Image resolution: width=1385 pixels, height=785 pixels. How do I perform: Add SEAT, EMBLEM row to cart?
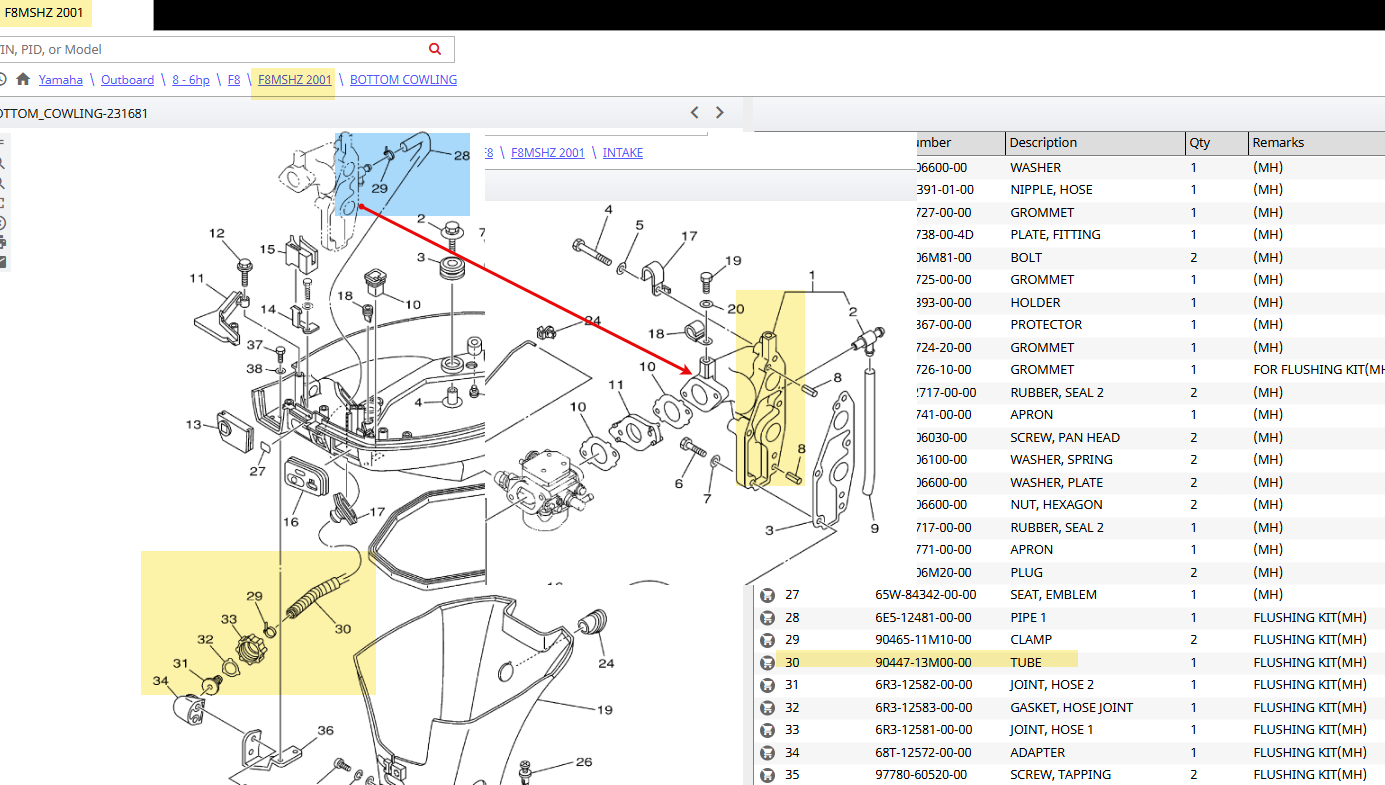767,594
